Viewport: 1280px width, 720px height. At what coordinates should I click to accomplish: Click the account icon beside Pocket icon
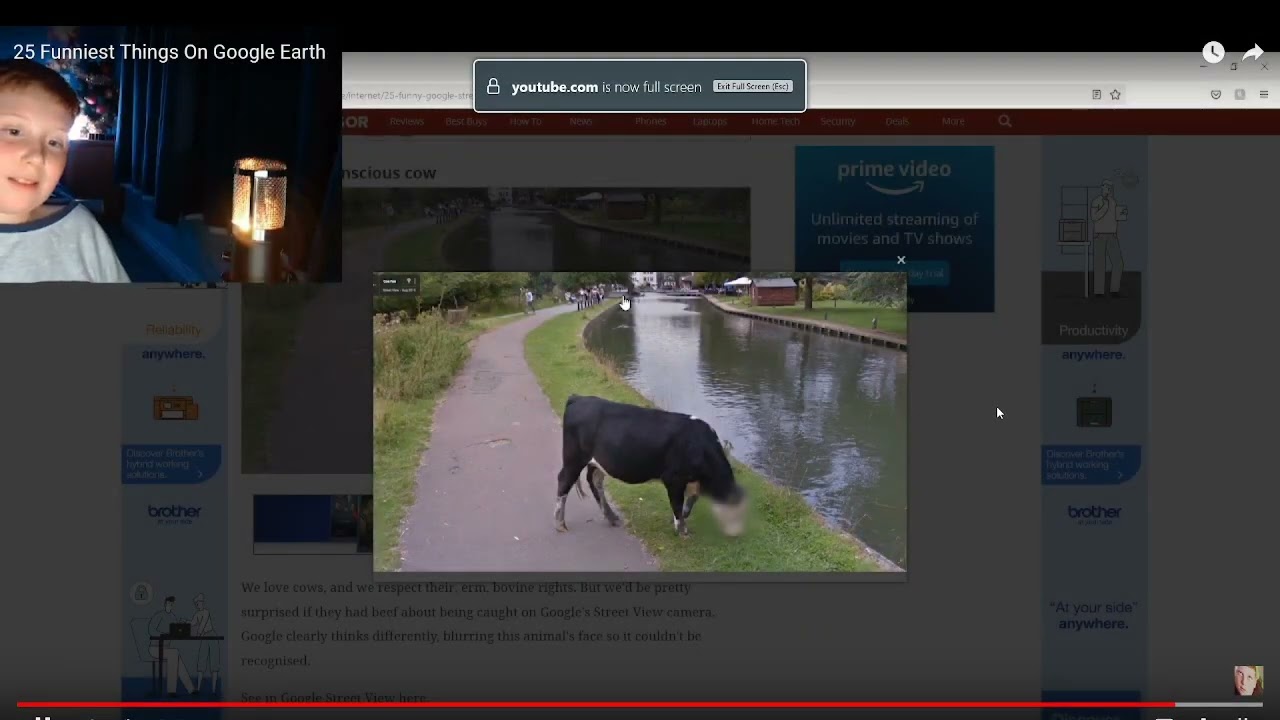pyautogui.click(x=1240, y=95)
